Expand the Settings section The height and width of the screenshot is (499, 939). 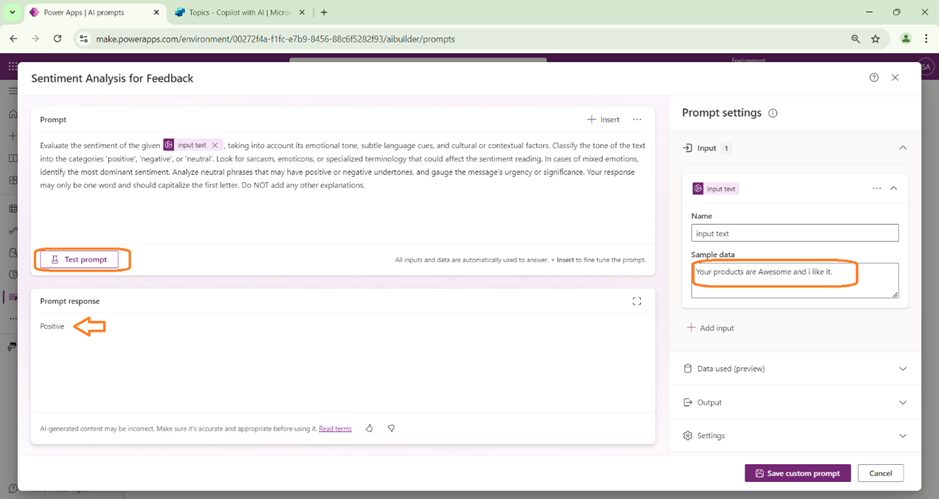902,436
